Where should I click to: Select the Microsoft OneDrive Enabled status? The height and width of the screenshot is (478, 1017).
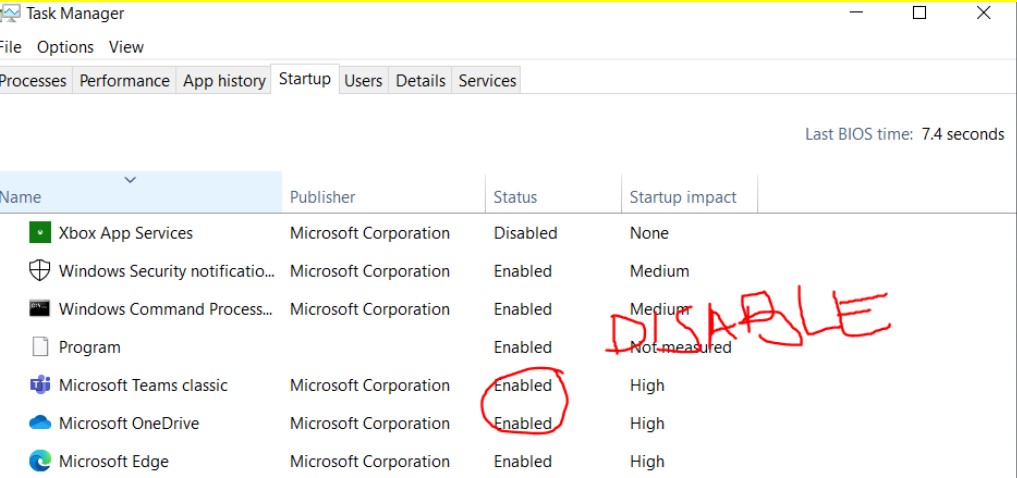coord(523,423)
